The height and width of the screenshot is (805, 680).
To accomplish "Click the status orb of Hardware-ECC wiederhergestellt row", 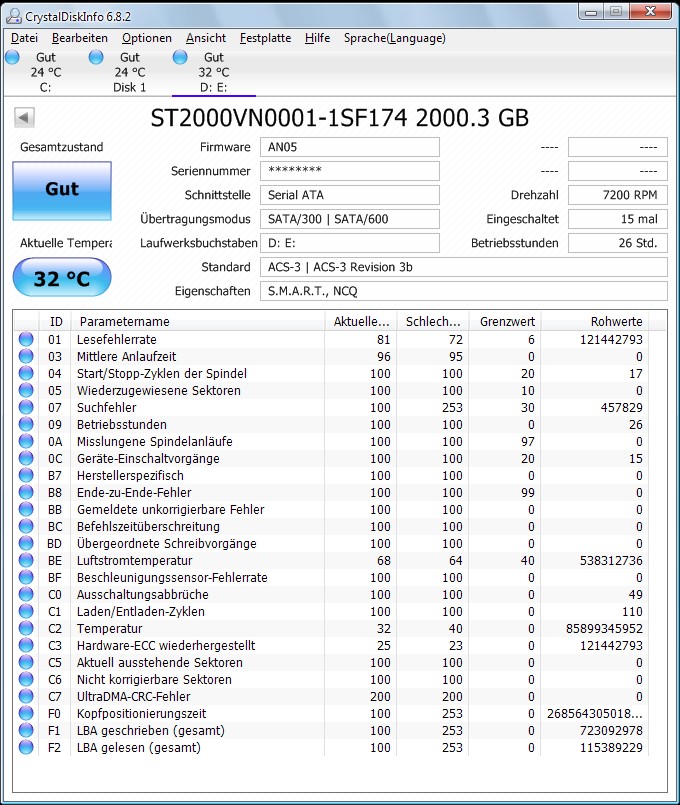I will (26, 645).
